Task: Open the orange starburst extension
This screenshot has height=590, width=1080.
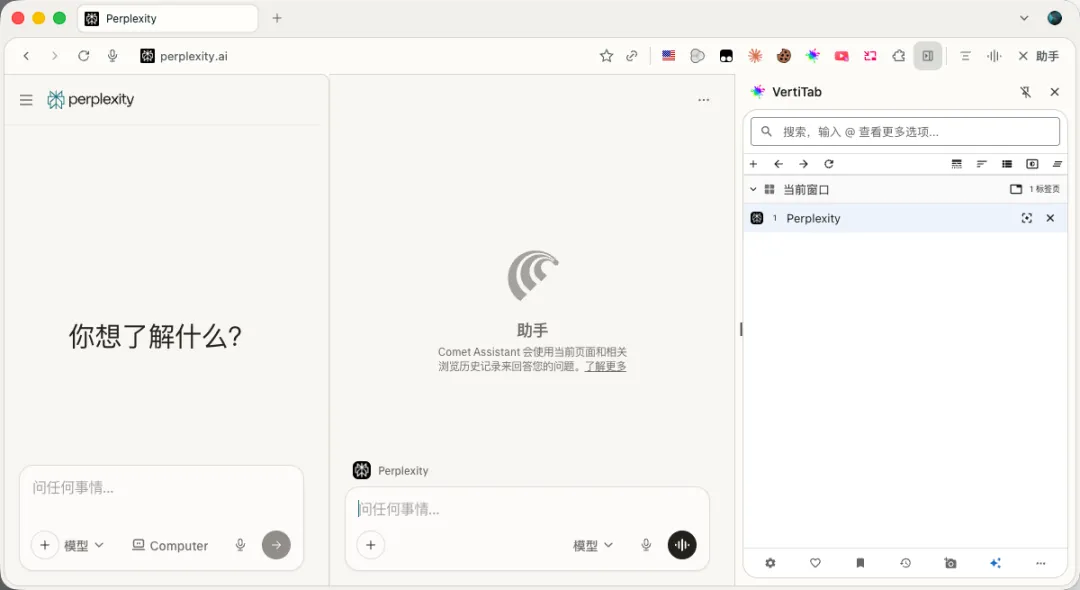Action: [x=755, y=56]
